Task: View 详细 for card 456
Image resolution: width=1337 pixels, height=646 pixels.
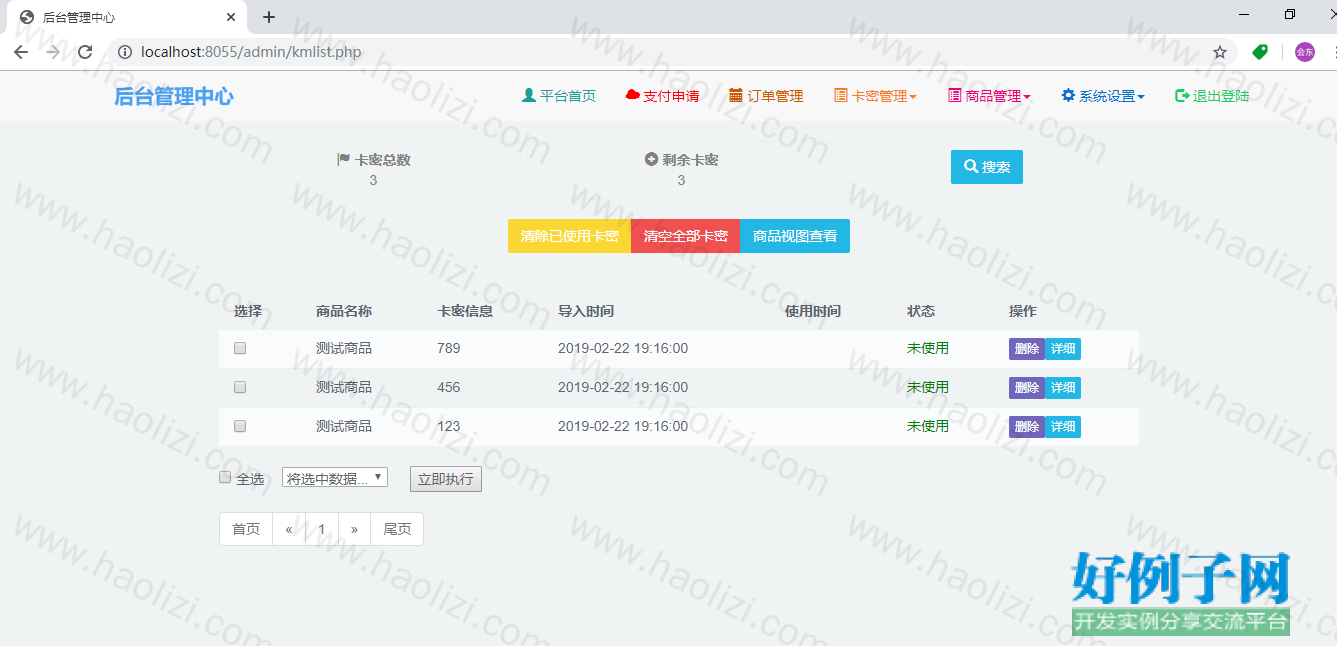Action: tap(1063, 388)
